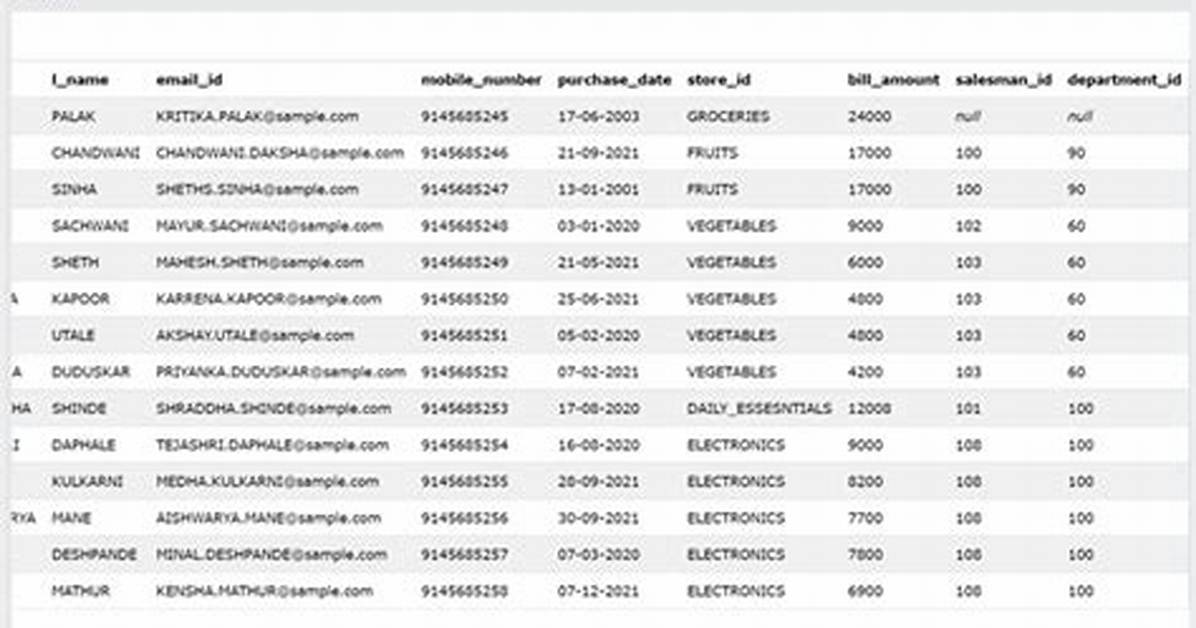Select the AKSHAY.UTALE@sample.com email
The height and width of the screenshot is (628, 1196).
(x=255, y=336)
